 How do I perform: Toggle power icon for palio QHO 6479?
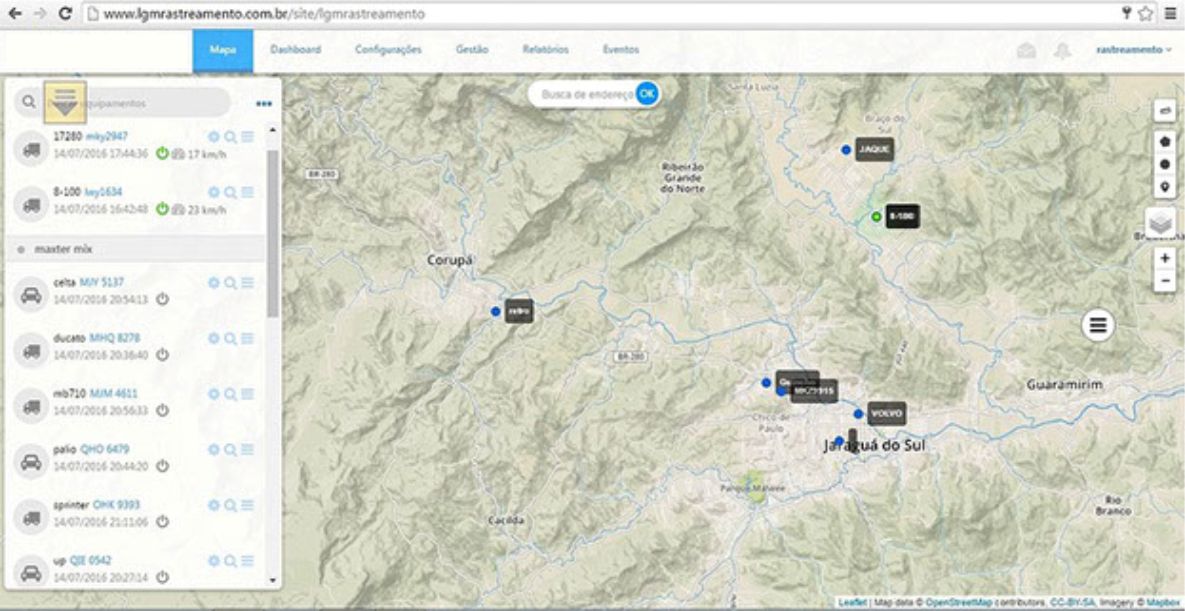pyautogui.click(x=162, y=466)
